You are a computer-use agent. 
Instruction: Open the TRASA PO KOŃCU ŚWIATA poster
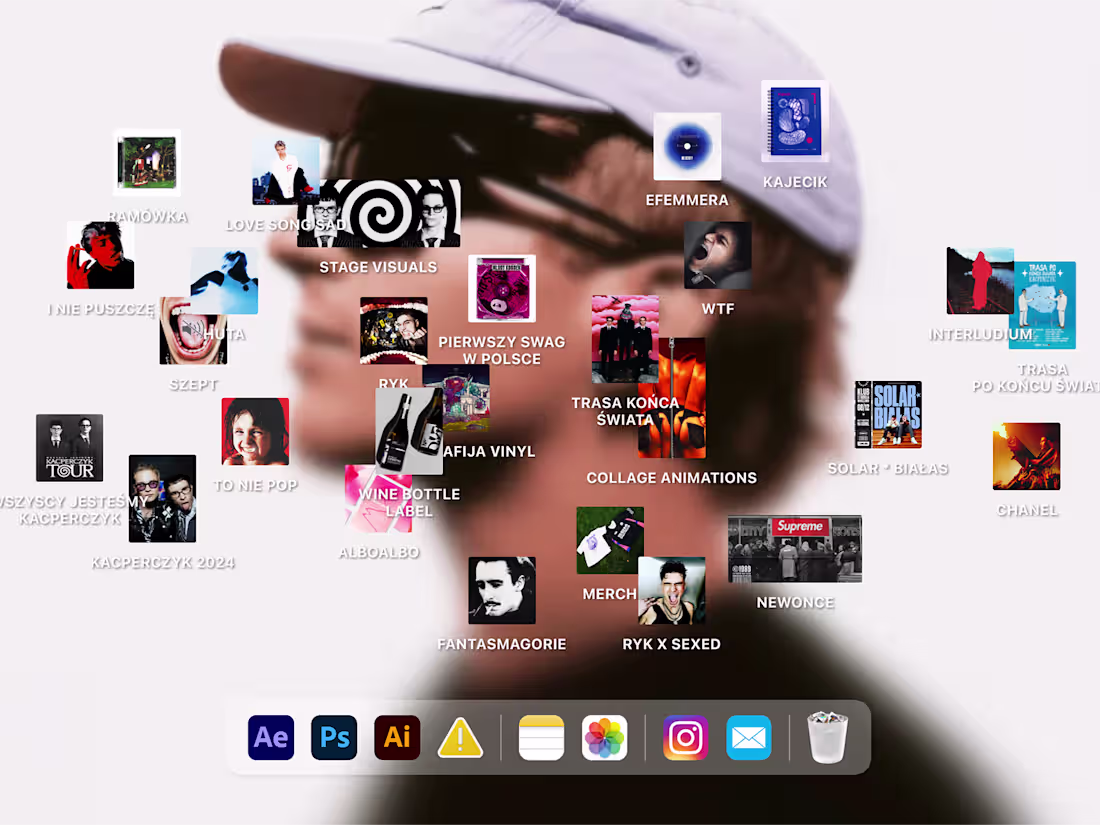1042,305
